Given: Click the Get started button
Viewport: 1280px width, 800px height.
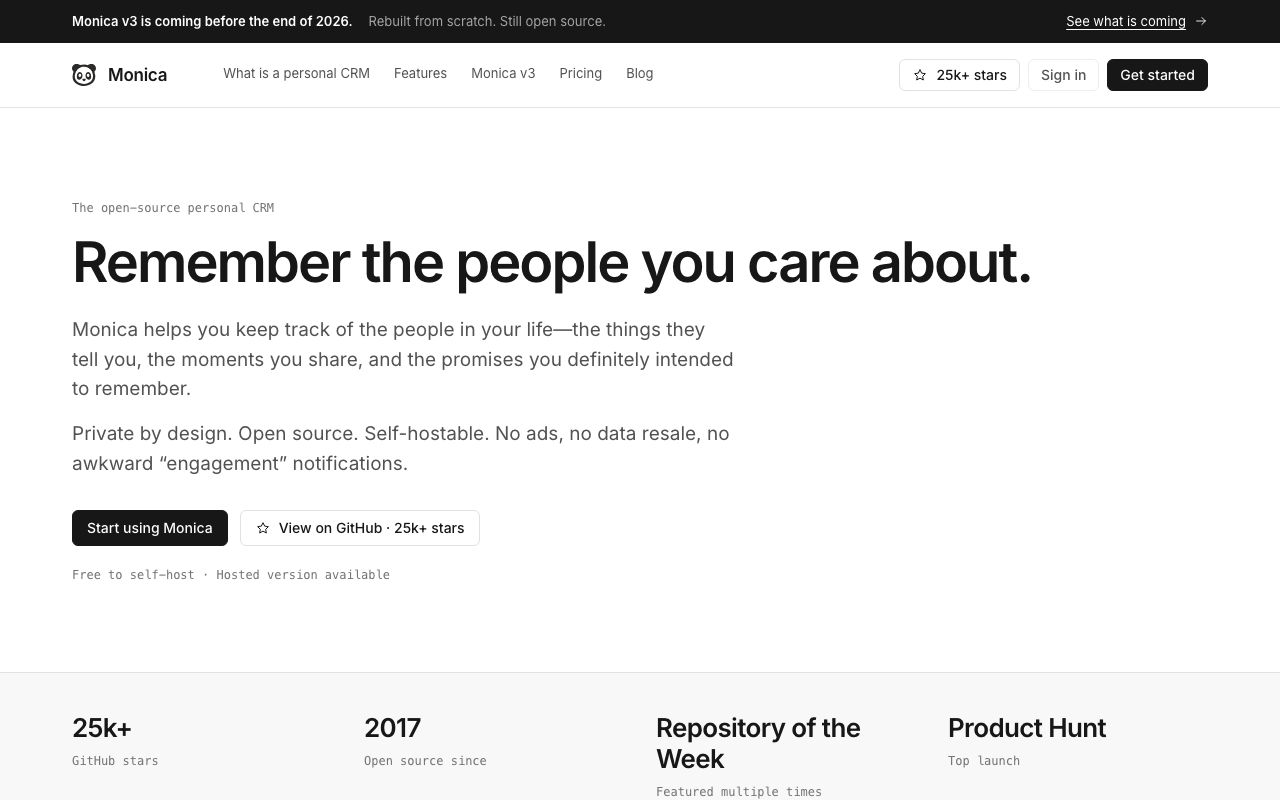Looking at the screenshot, I should pyautogui.click(x=1157, y=75).
